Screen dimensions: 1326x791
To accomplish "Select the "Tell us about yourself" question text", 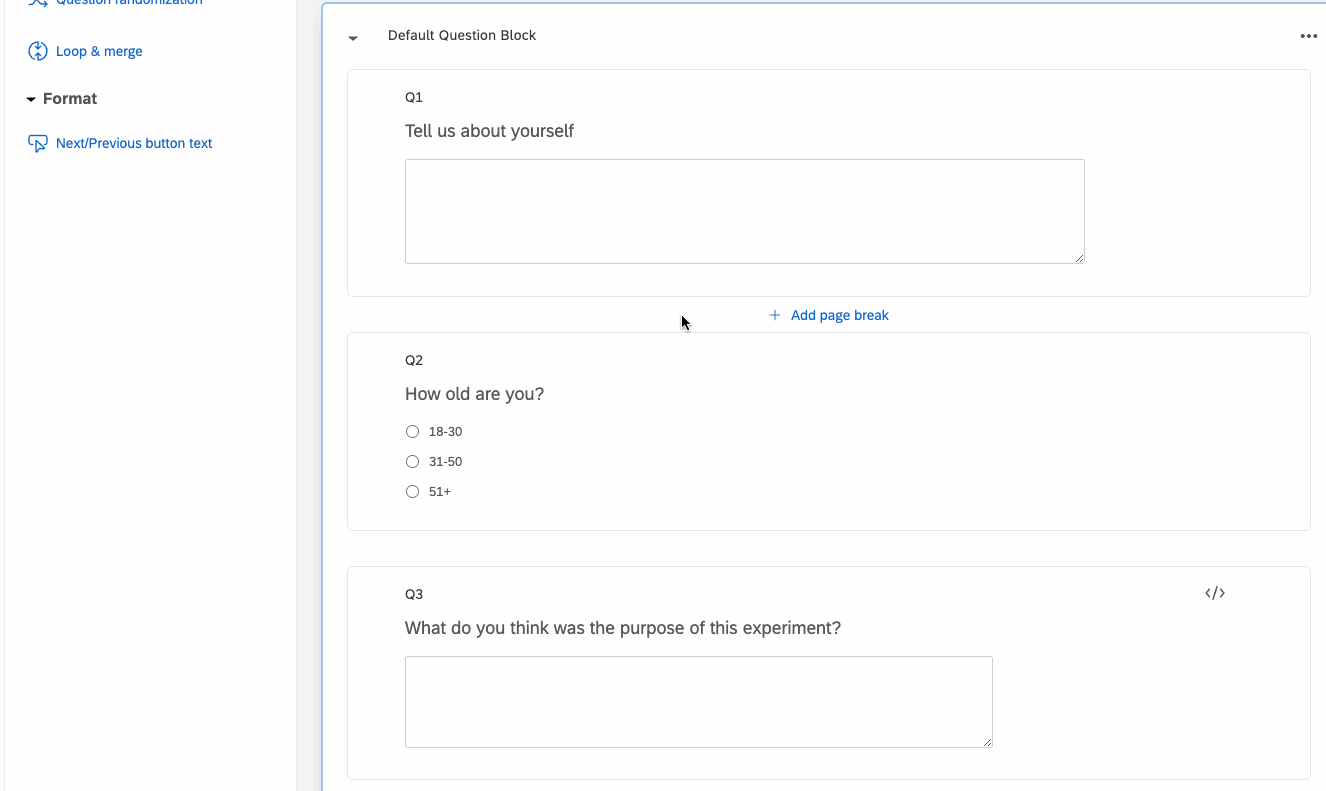I will [x=489, y=131].
